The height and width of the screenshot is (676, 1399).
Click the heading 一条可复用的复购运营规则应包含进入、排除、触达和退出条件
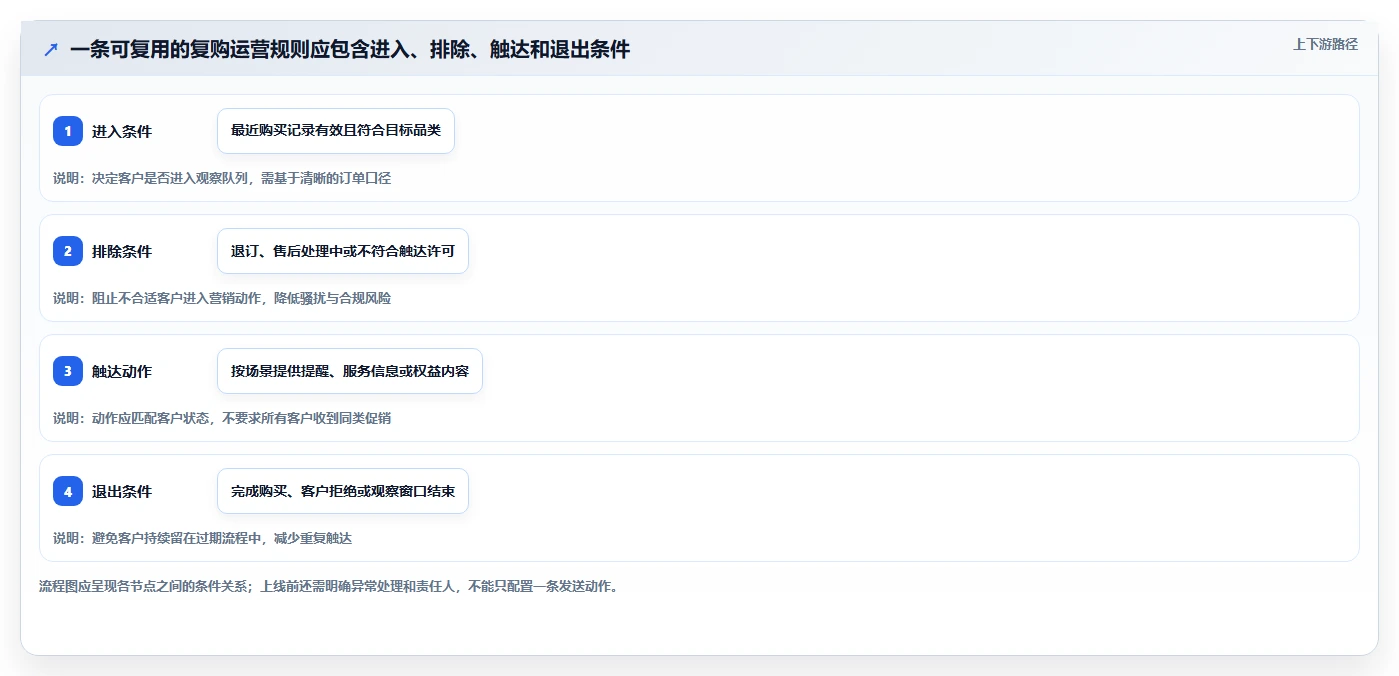pos(350,49)
